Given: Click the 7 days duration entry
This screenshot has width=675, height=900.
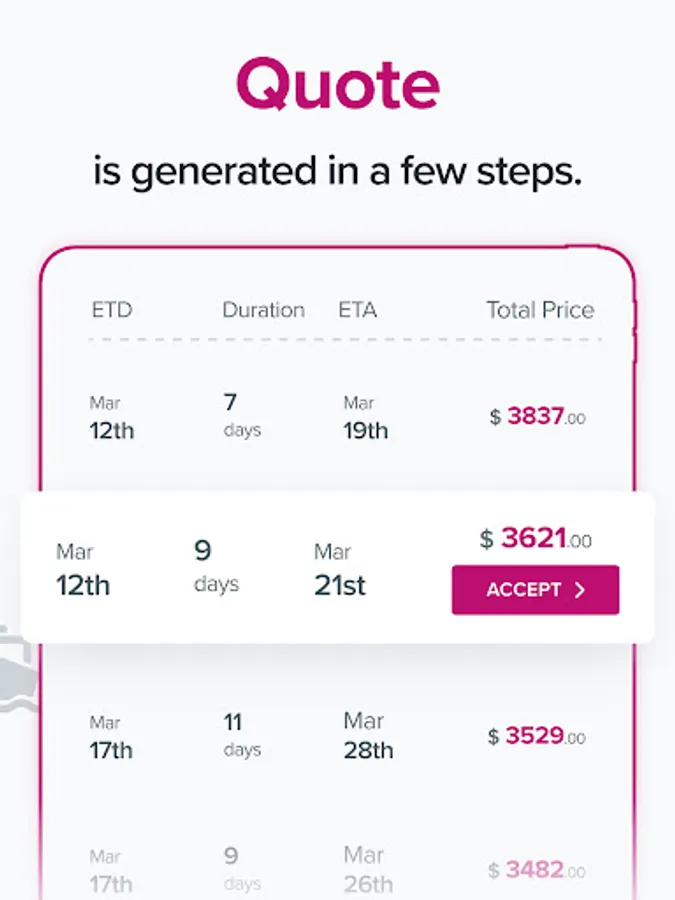Looking at the screenshot, I should (241, 415).
